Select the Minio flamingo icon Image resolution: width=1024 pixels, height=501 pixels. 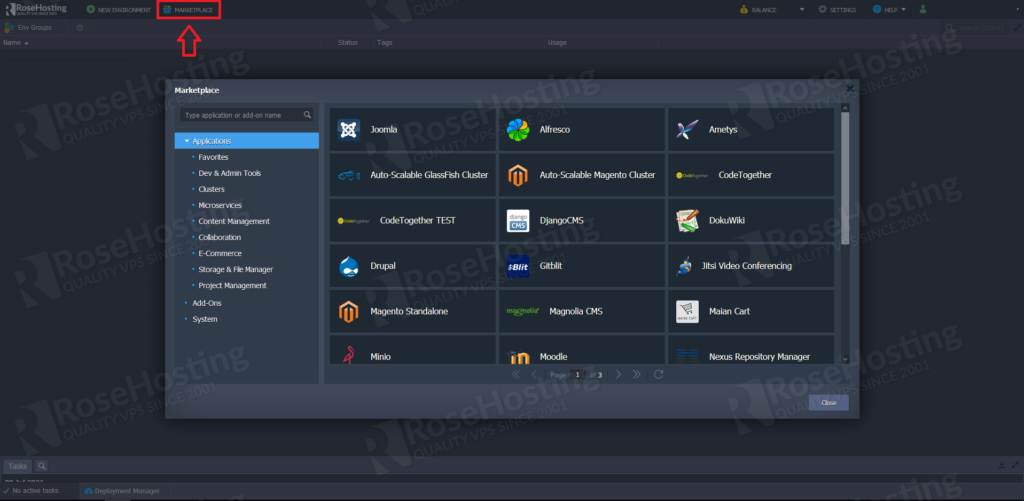pos(349,355)
